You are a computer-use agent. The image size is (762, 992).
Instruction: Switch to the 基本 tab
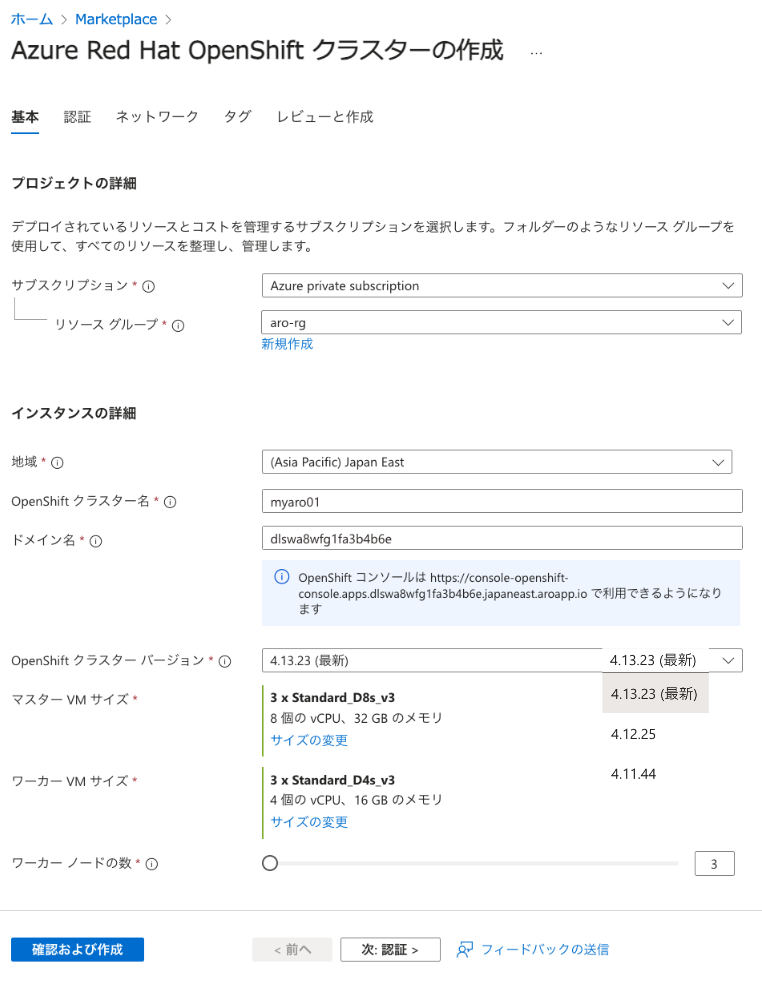pyautogui.click(x=25, y=117)
